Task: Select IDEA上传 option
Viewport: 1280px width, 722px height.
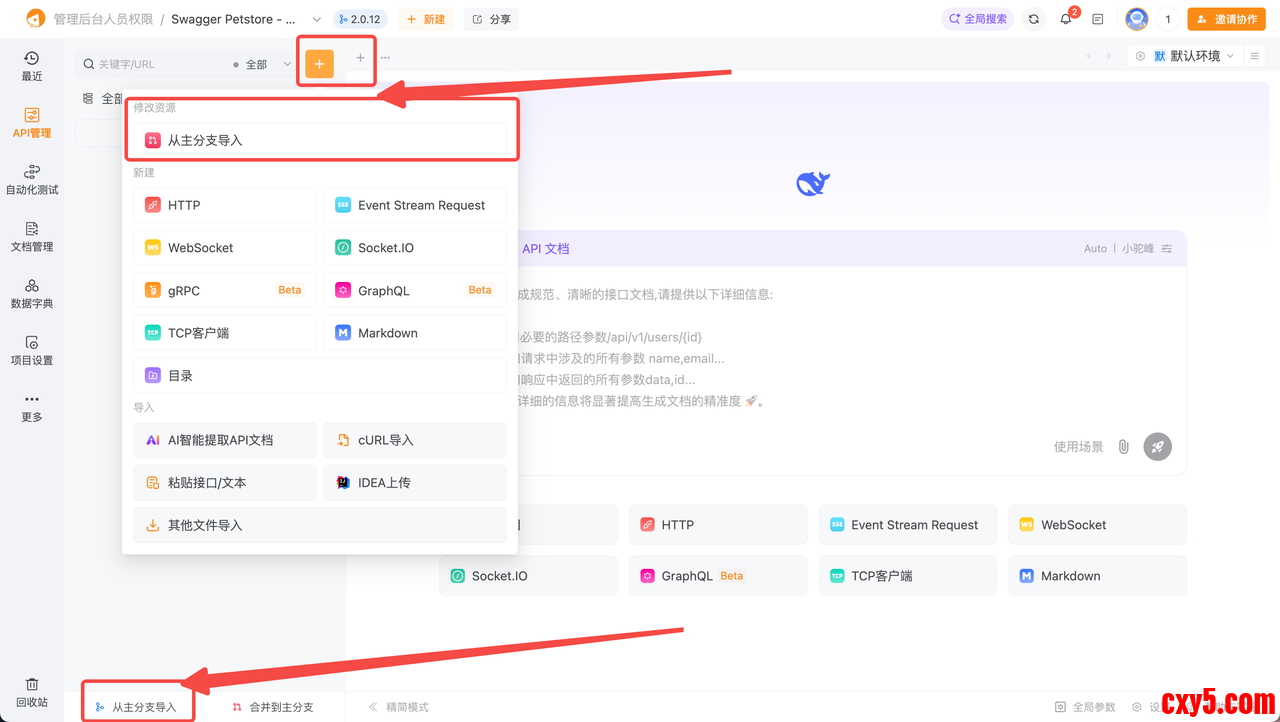Action: (415, 483)
